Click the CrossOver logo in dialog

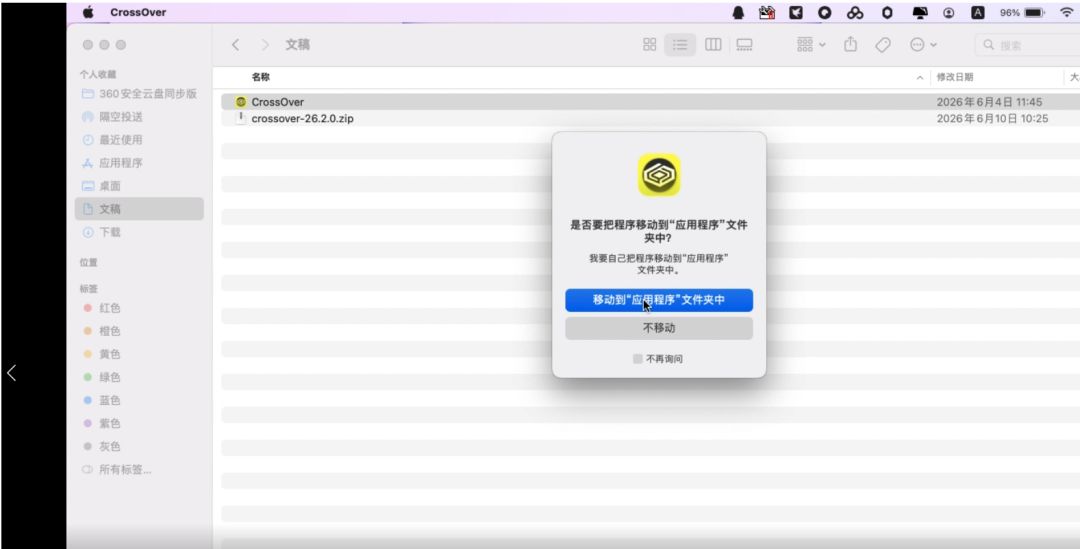659,175
